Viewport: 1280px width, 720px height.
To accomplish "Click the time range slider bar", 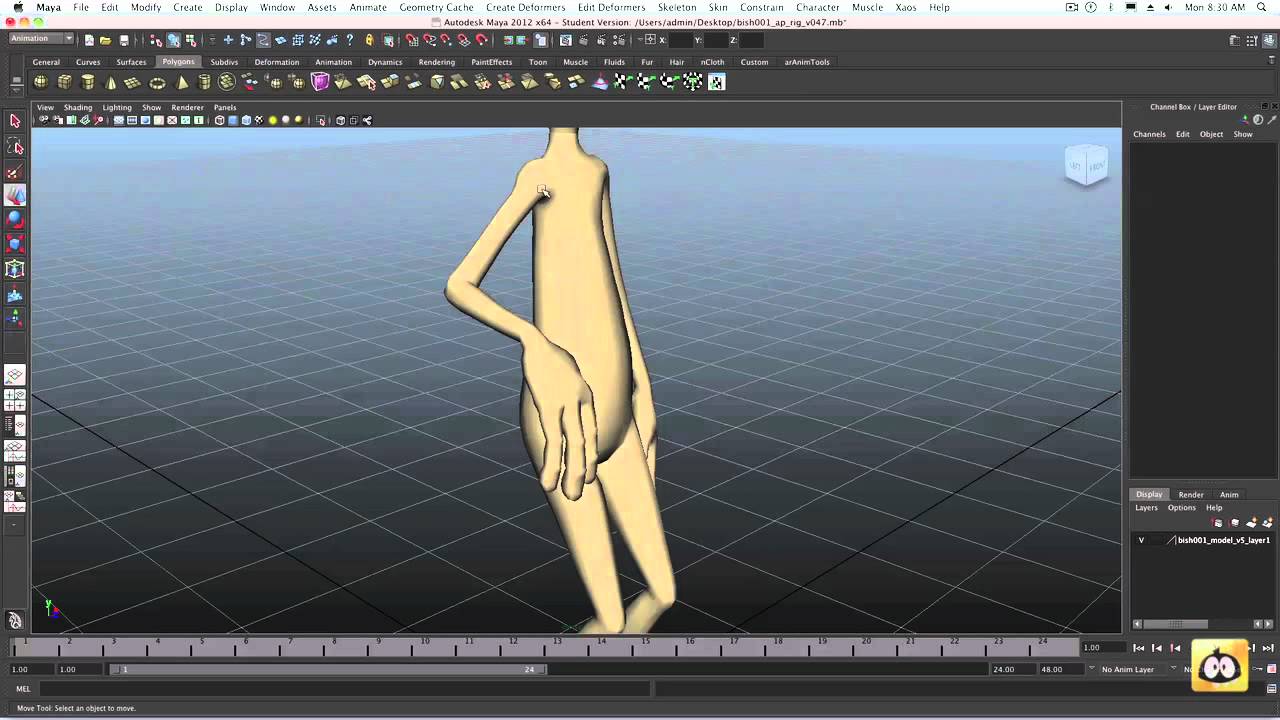I will pyautogui.click(x=328, y=669).
